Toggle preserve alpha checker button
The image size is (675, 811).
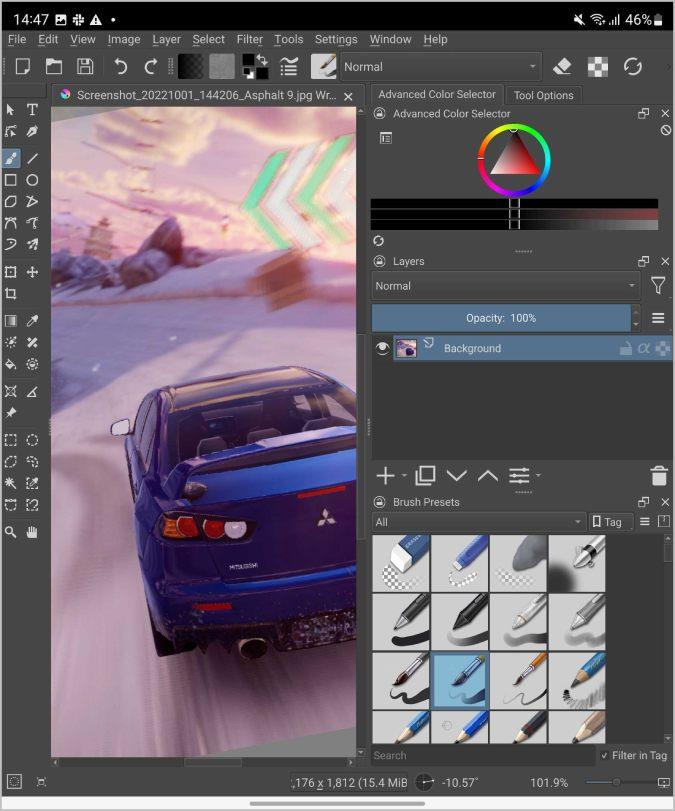tap(598, 67)
